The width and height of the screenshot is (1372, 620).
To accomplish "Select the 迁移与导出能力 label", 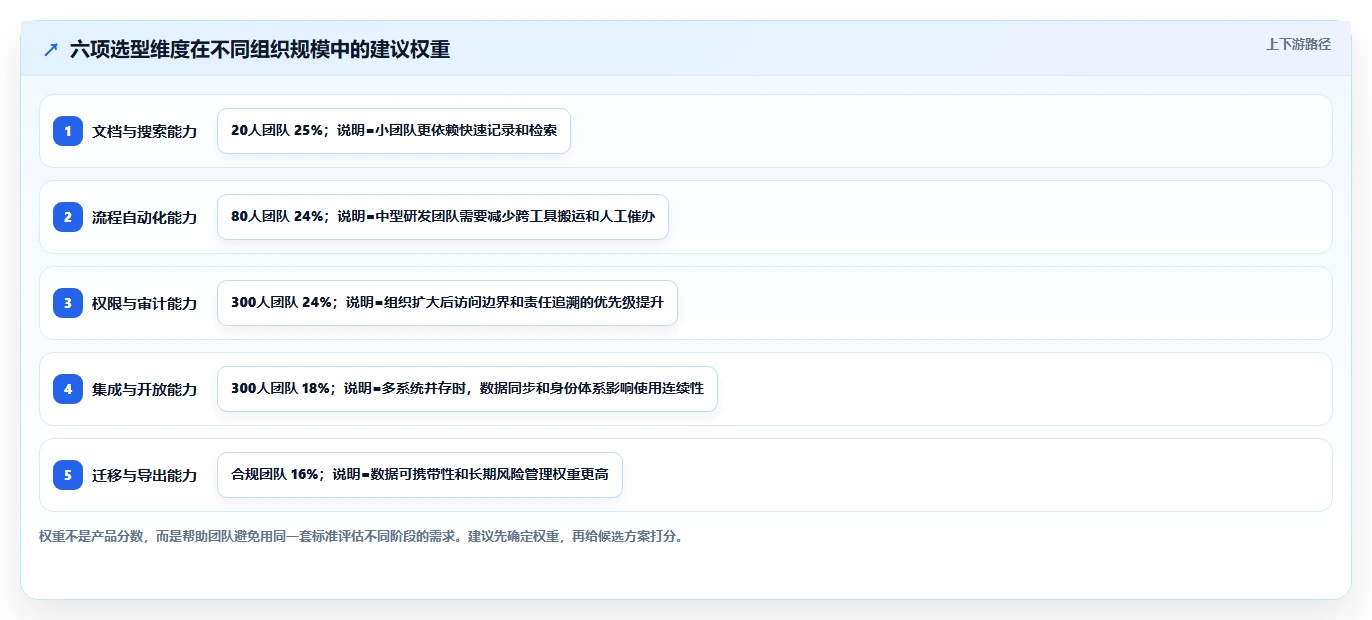I will click(145, 475).
